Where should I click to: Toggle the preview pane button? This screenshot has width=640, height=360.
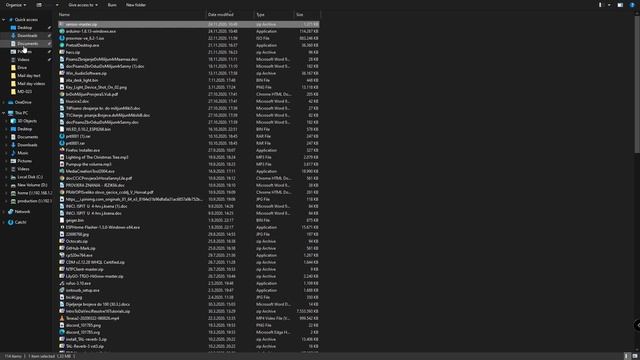pos(620,5)
